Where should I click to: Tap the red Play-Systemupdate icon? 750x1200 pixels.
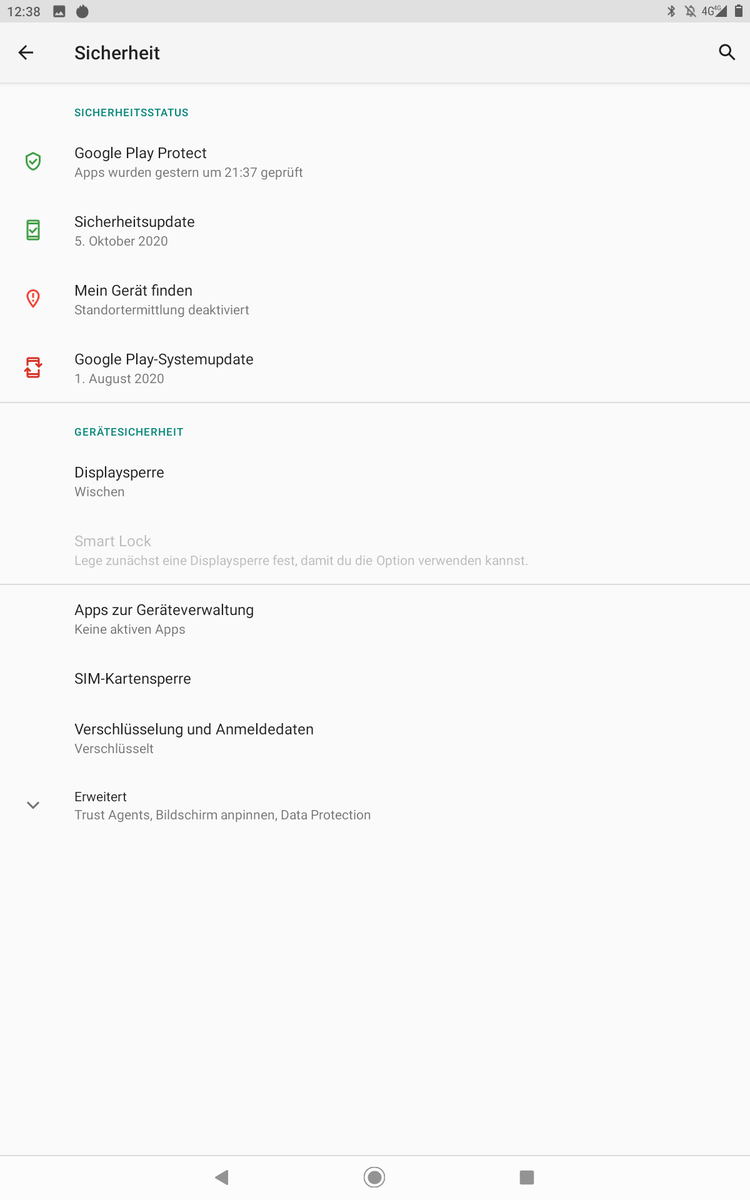coord(33,368)
